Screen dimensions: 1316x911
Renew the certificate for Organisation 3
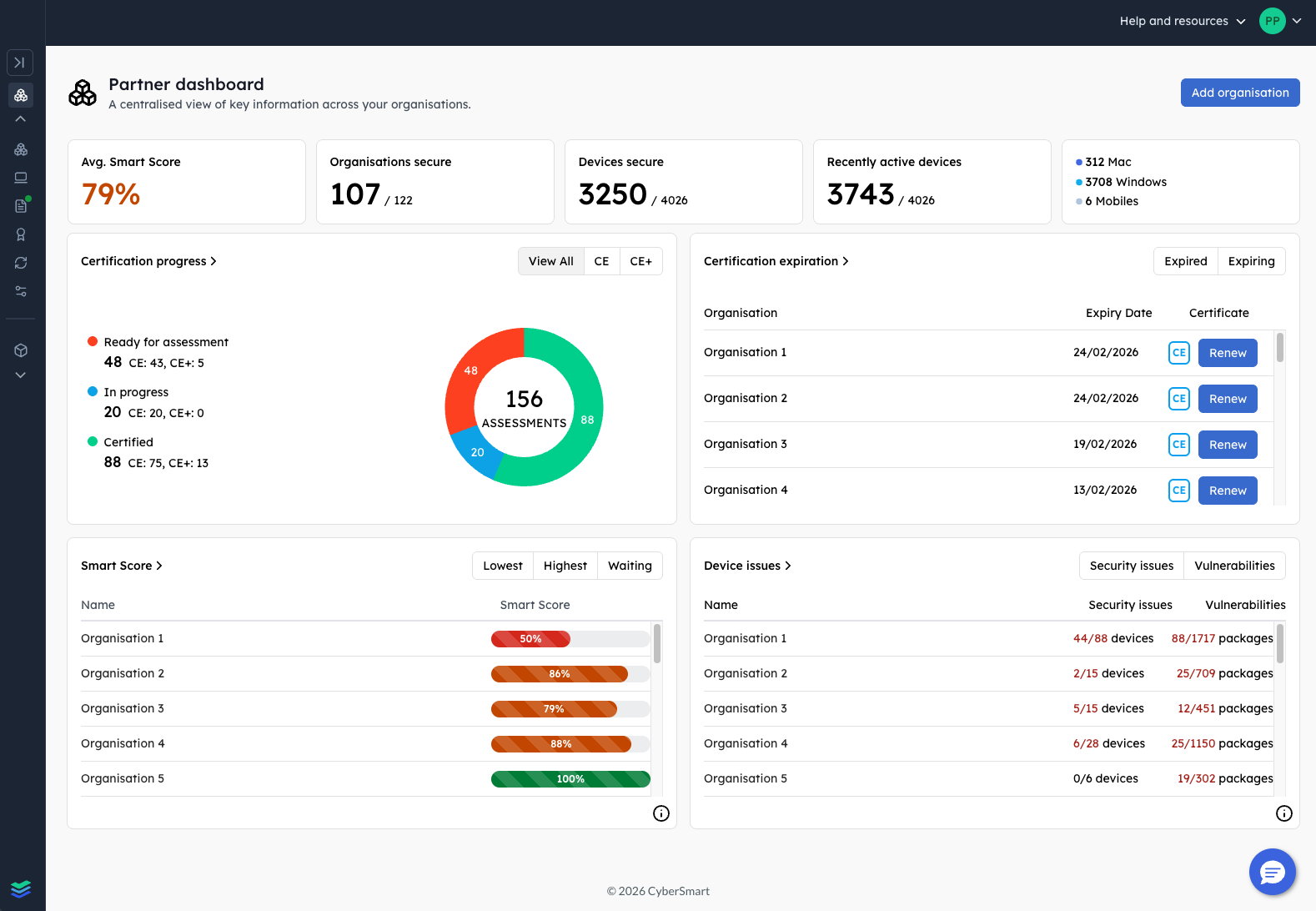pos(1227,445)
